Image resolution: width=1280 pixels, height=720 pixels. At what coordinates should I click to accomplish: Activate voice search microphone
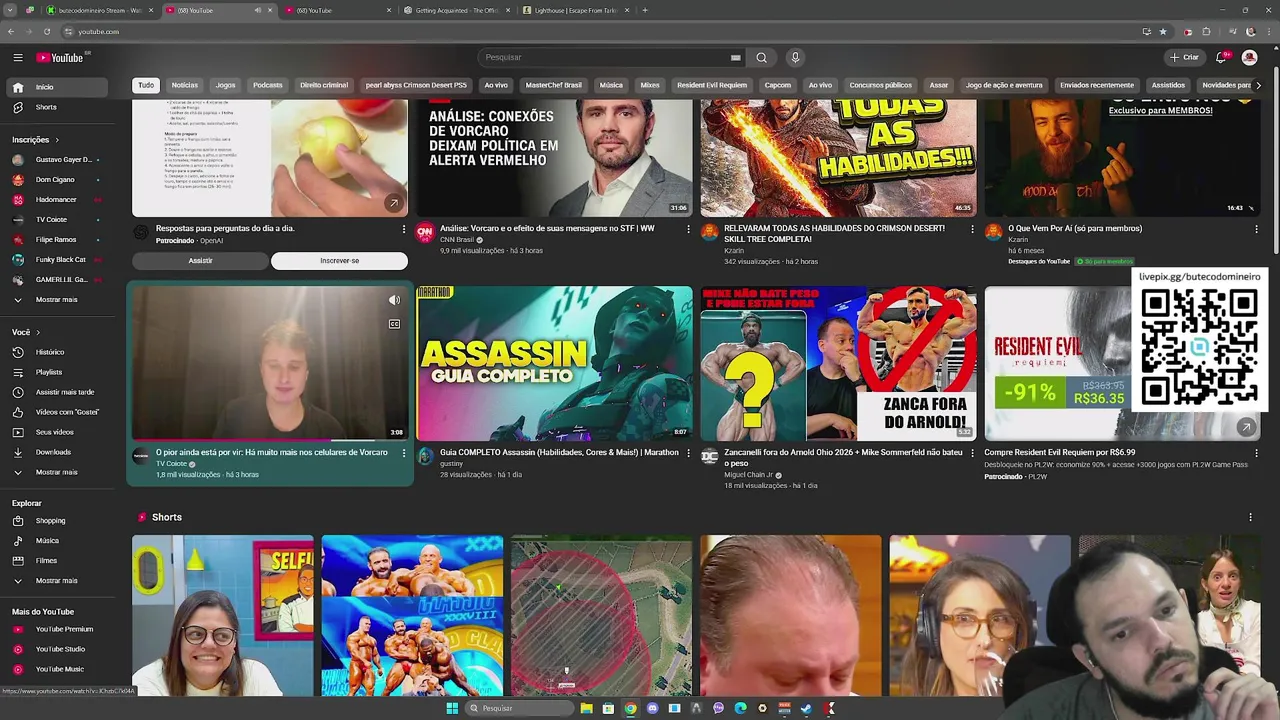pyautogui.click(x=795, y=58)
